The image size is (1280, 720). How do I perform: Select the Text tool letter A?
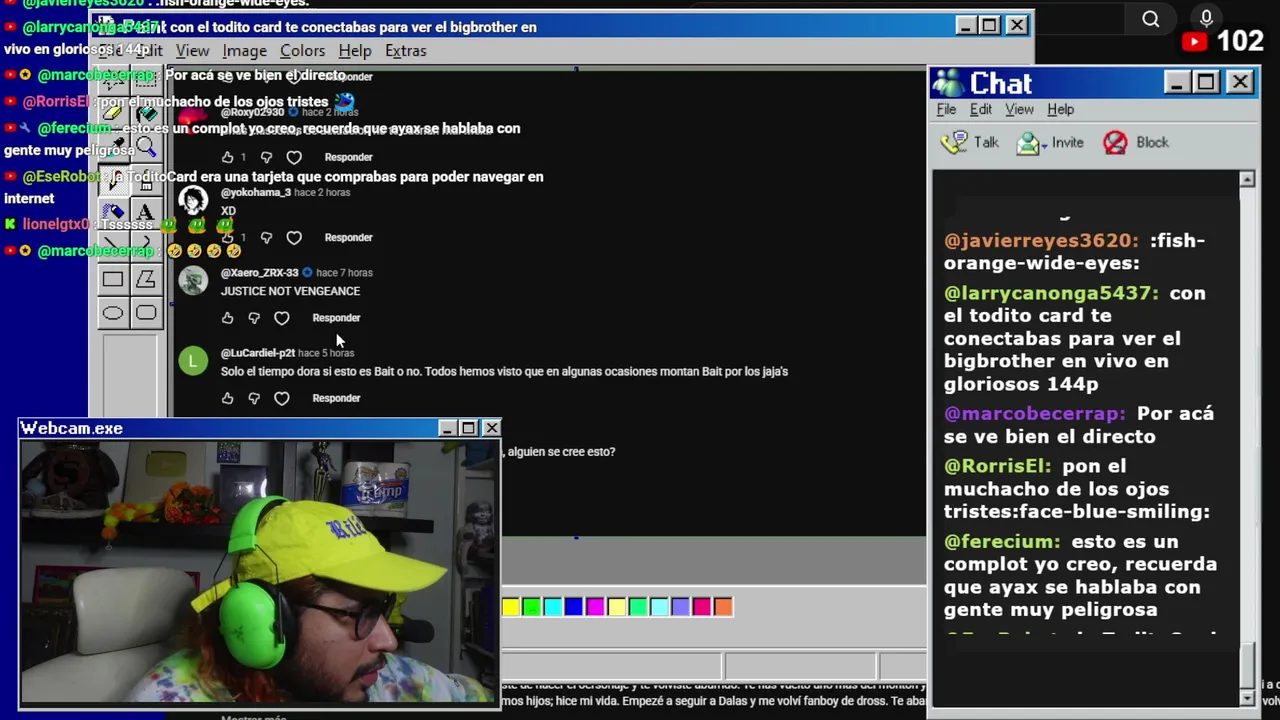146,212
